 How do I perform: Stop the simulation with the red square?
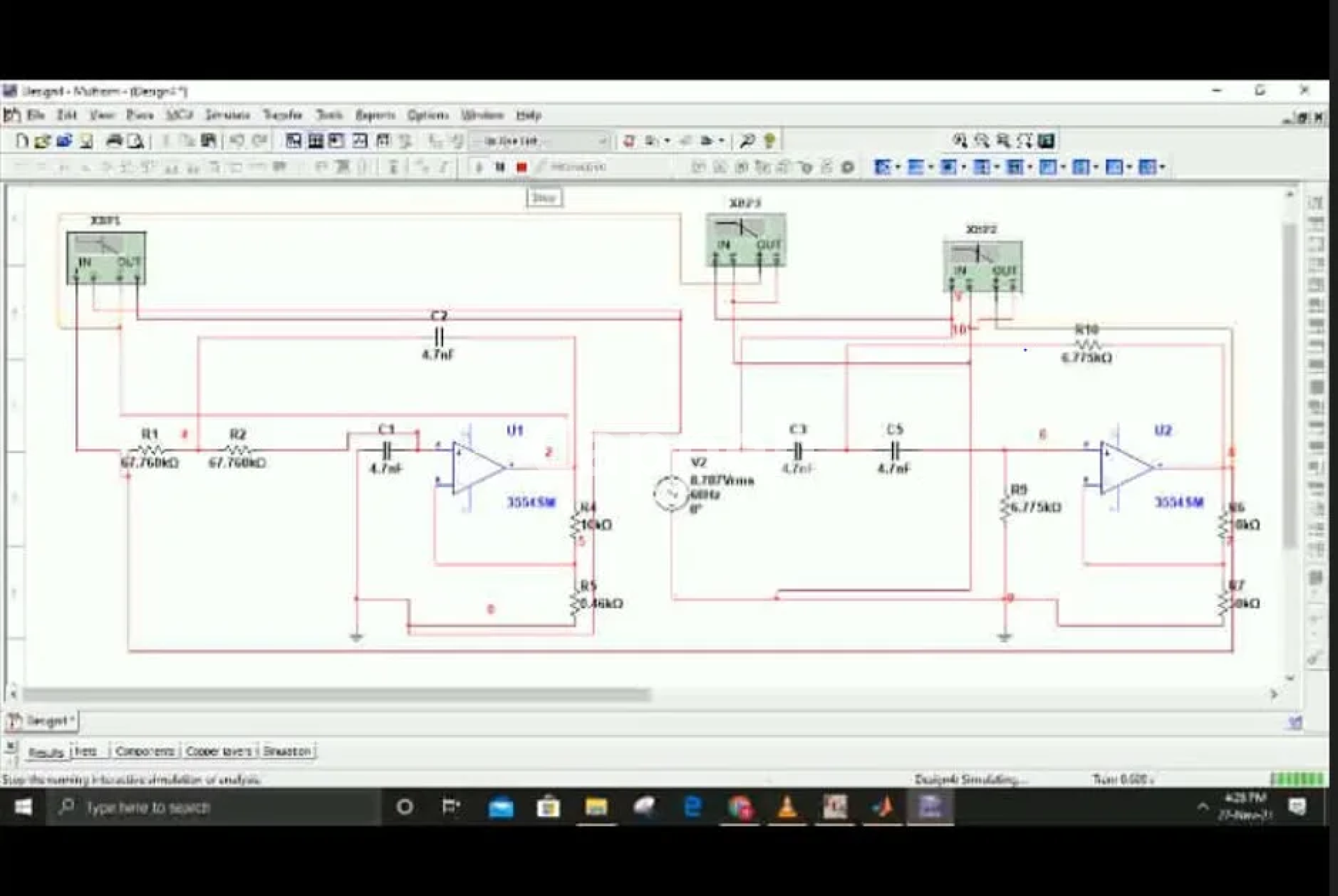tap(521, 167)
